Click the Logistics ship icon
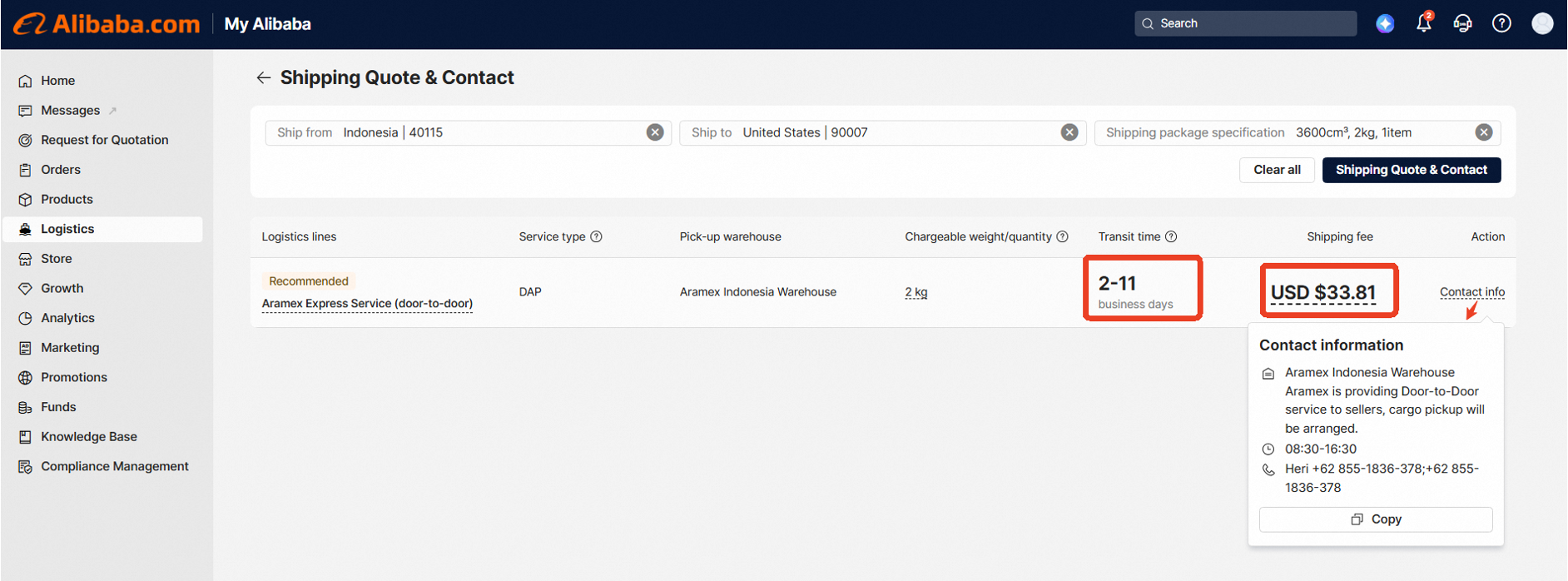 pyautogui.click(x=25, y=229)
